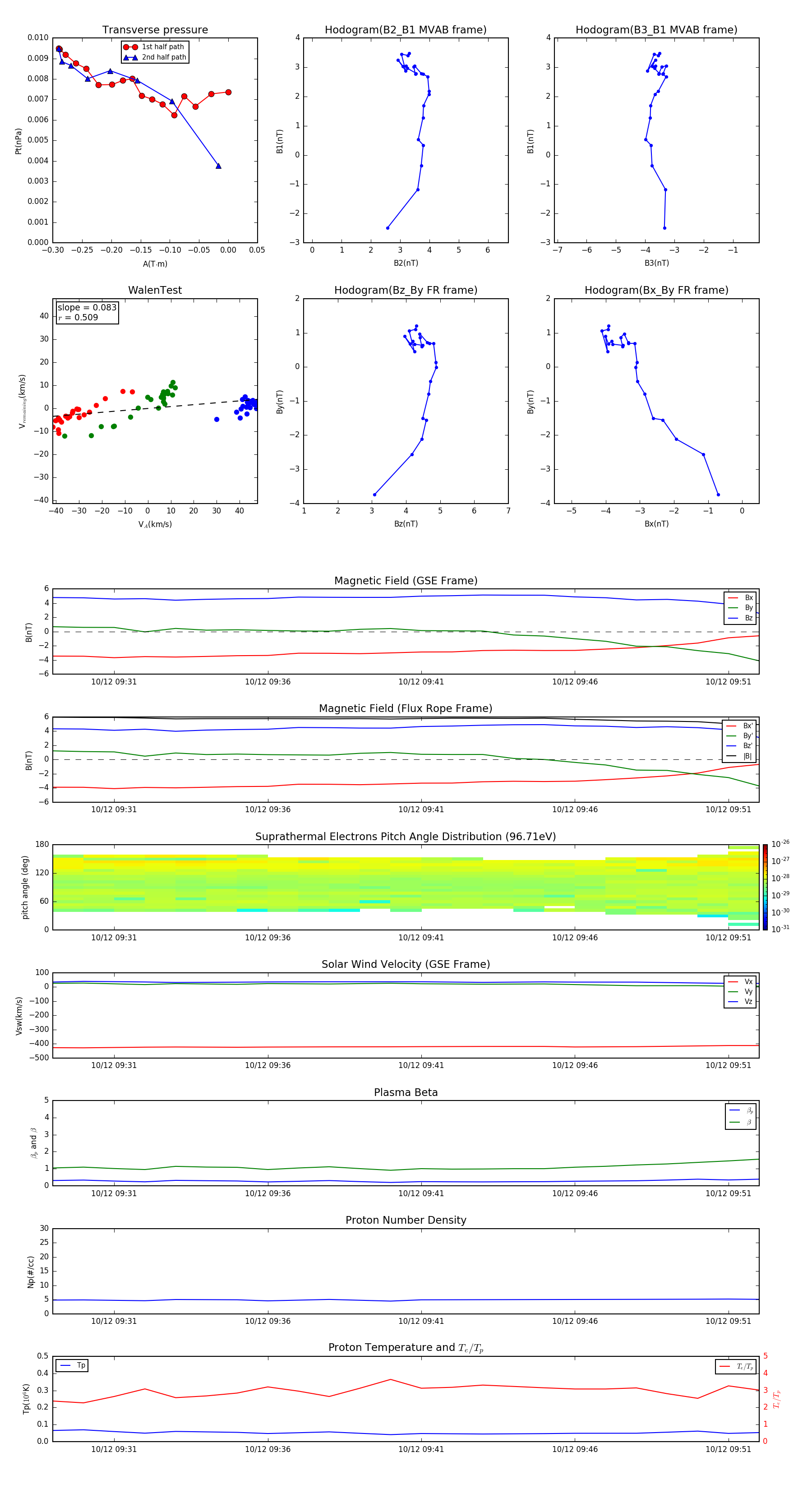Select the "Bz" entry in GSE field legend

pyautogui.click(x=740, y=618)
